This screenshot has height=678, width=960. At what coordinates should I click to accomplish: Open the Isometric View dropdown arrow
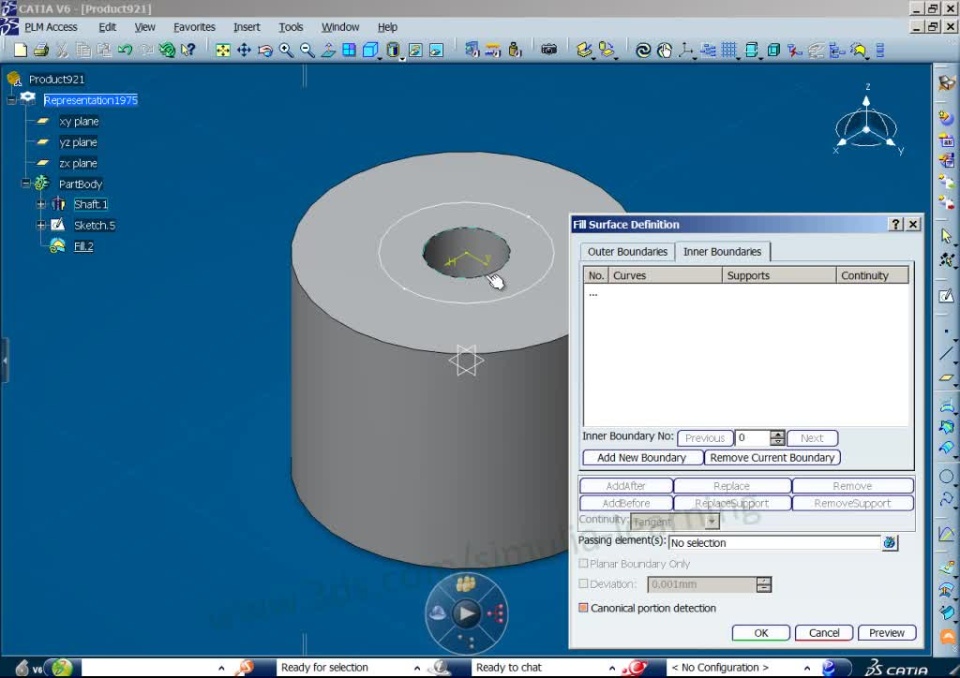[x=380, y=58]
